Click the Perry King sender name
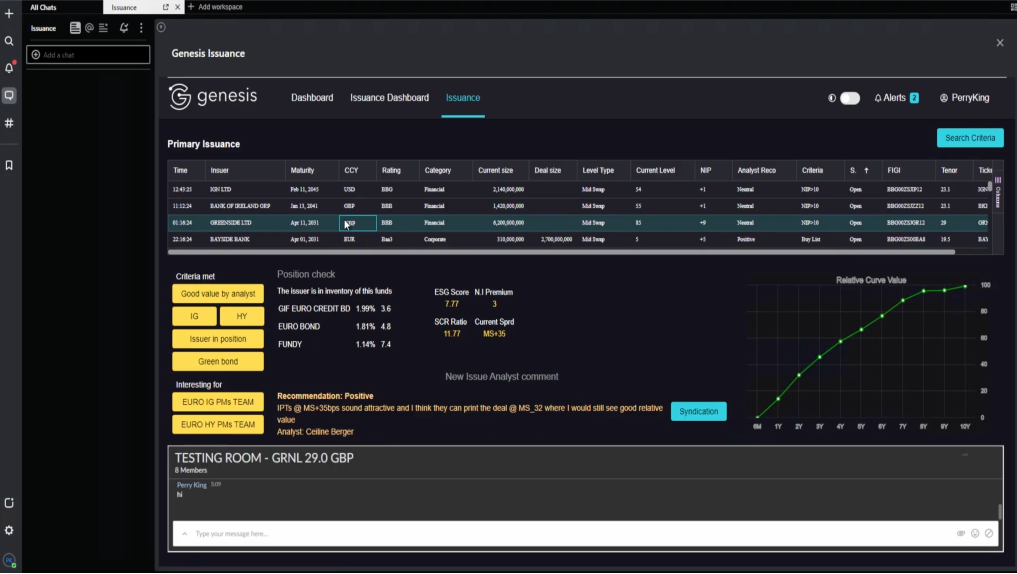 191,485
